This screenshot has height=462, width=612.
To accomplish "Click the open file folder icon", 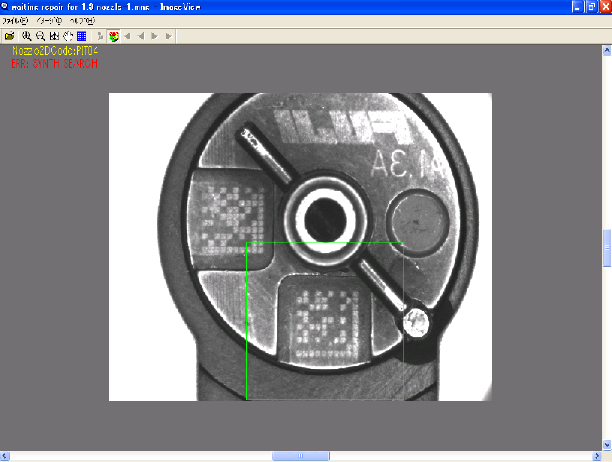I will click(x=9, y=36).
